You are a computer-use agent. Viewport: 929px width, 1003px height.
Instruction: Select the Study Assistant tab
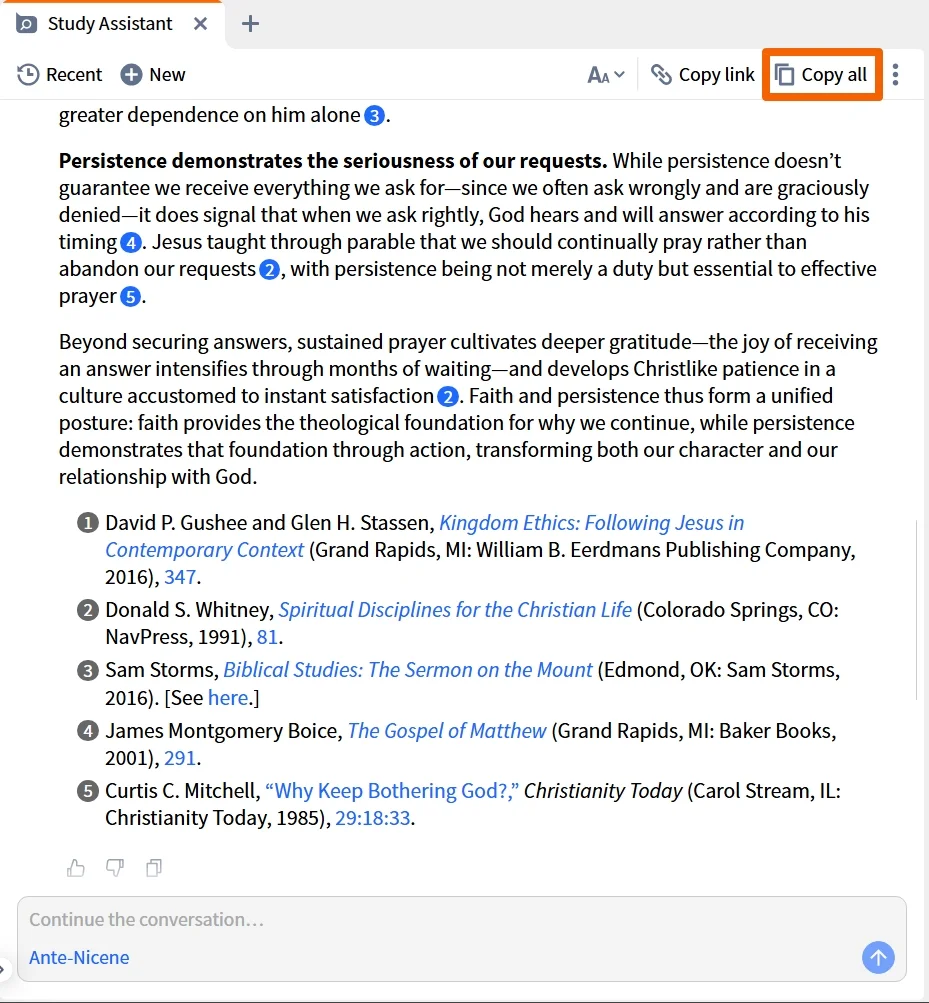(x=110, y=24)
